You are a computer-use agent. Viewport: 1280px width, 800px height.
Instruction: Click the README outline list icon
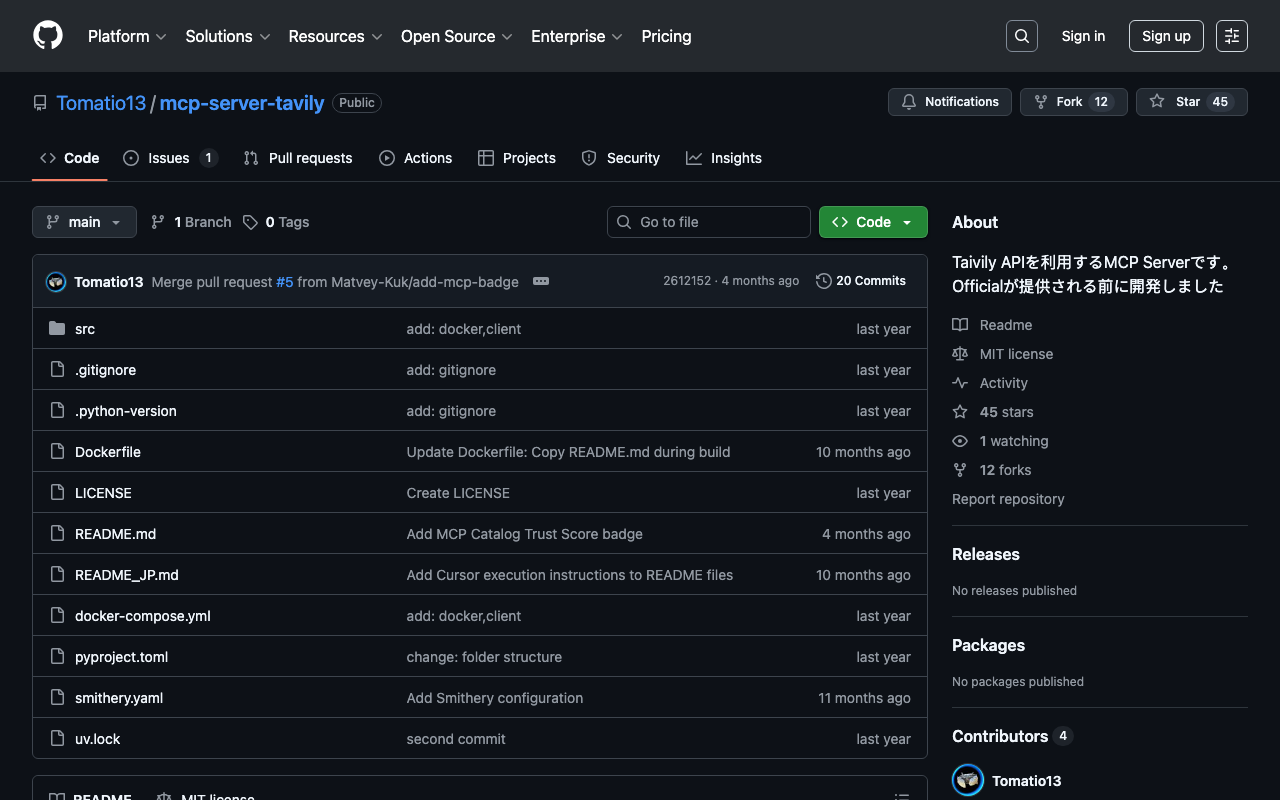point(901,796)
